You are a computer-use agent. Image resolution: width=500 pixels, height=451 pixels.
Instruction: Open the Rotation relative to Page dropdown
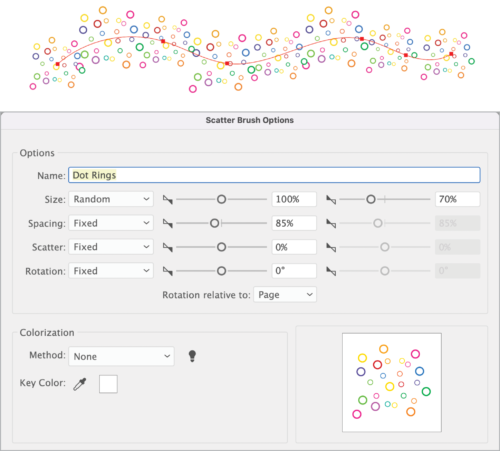click(x=285, y=295)
